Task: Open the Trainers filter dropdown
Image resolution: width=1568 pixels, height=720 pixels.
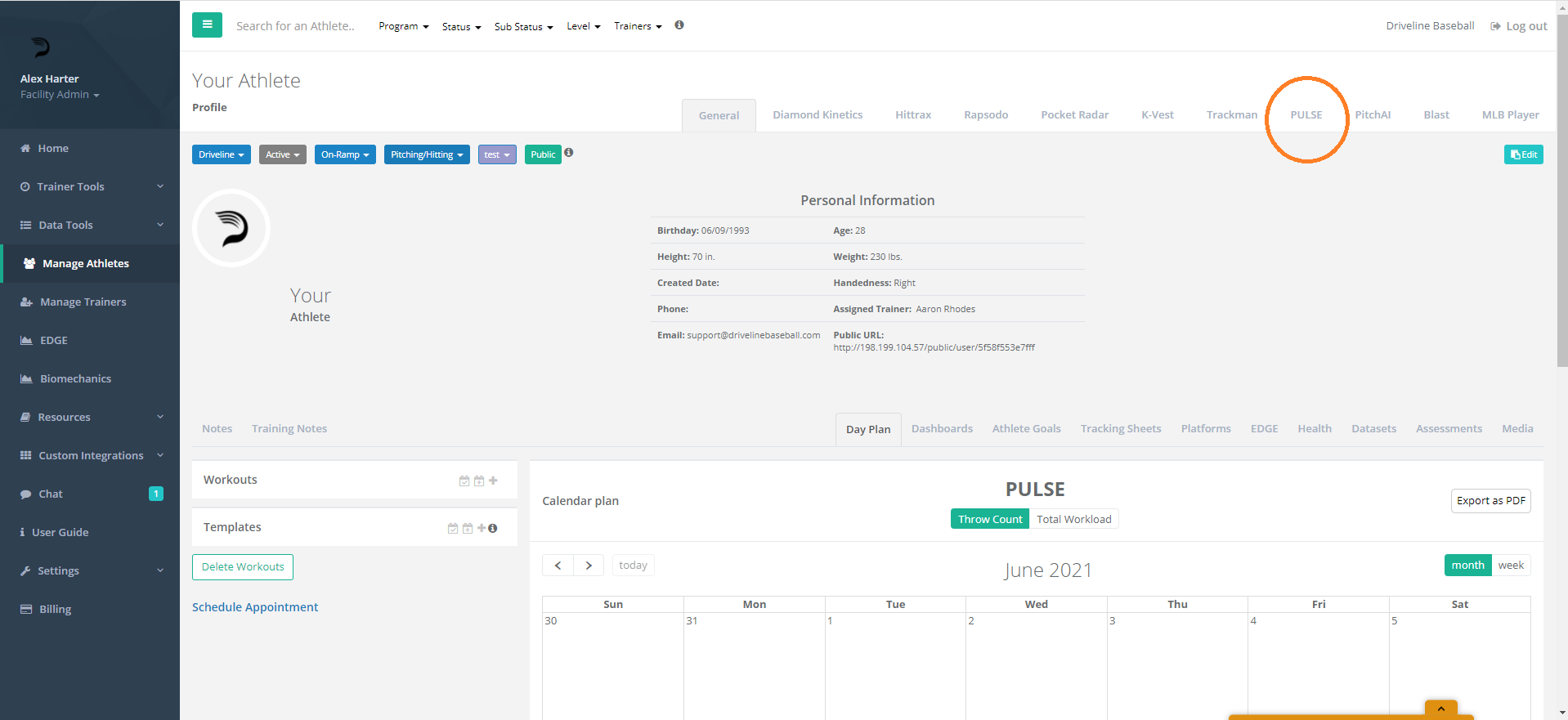Action: coord(638,26)
